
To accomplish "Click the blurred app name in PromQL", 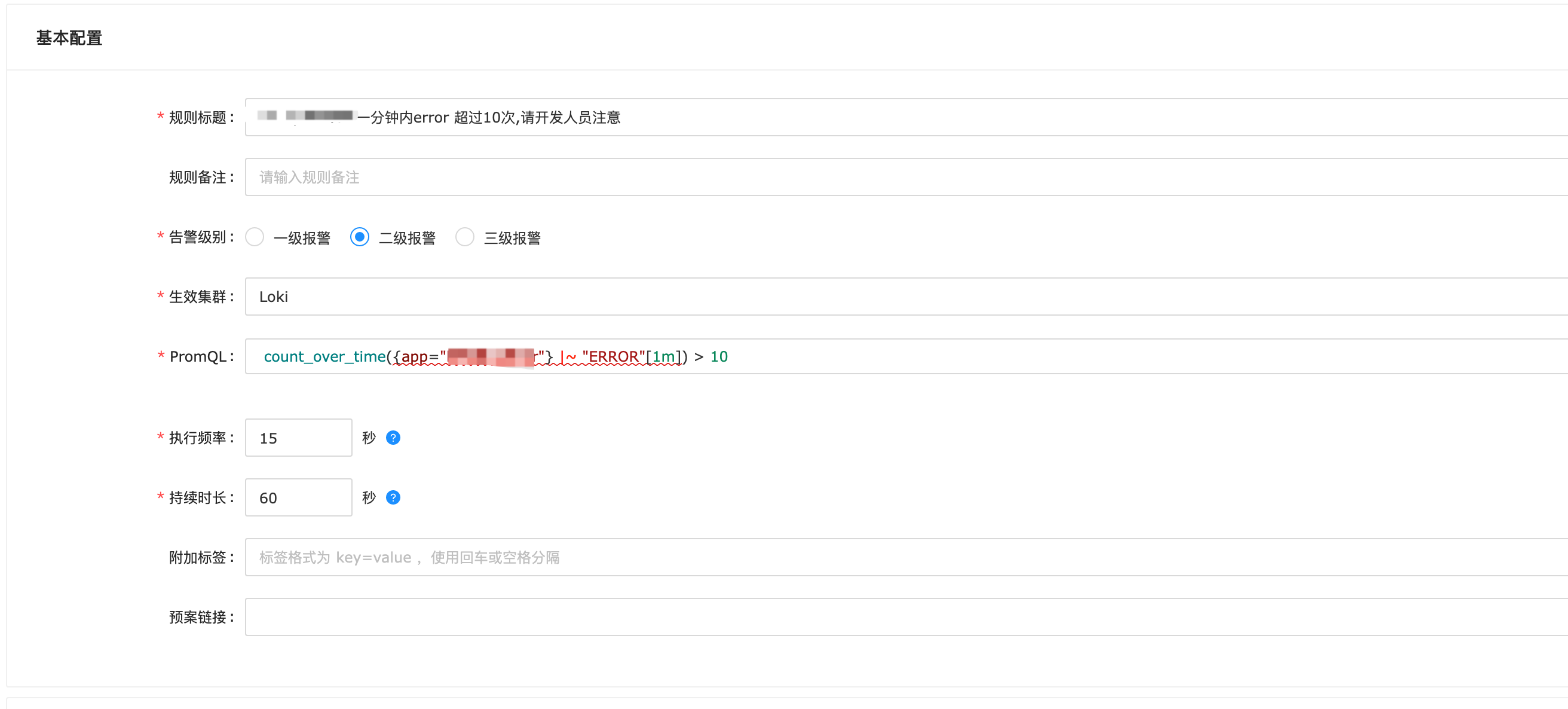I will pyautogui.click(x=490, y=356).
